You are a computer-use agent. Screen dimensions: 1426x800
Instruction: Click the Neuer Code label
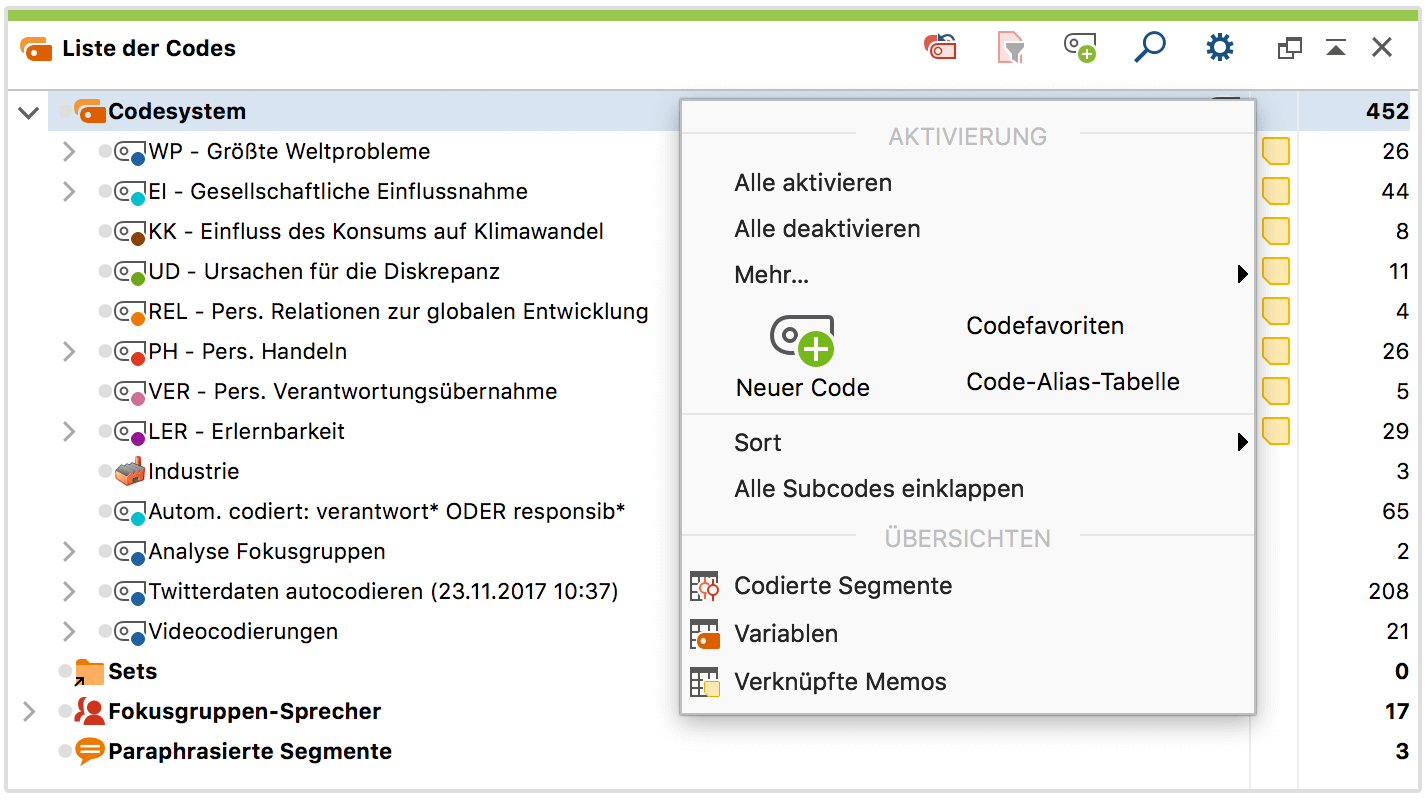(x=803, y=388)
